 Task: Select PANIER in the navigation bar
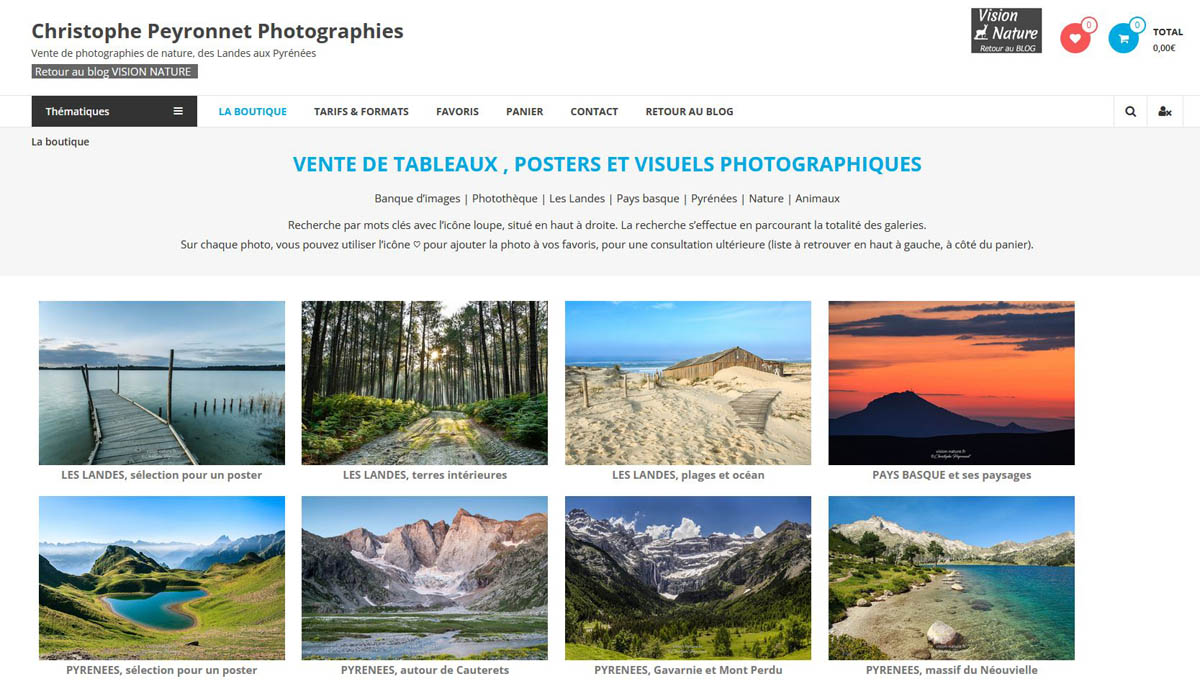(525, 111)
